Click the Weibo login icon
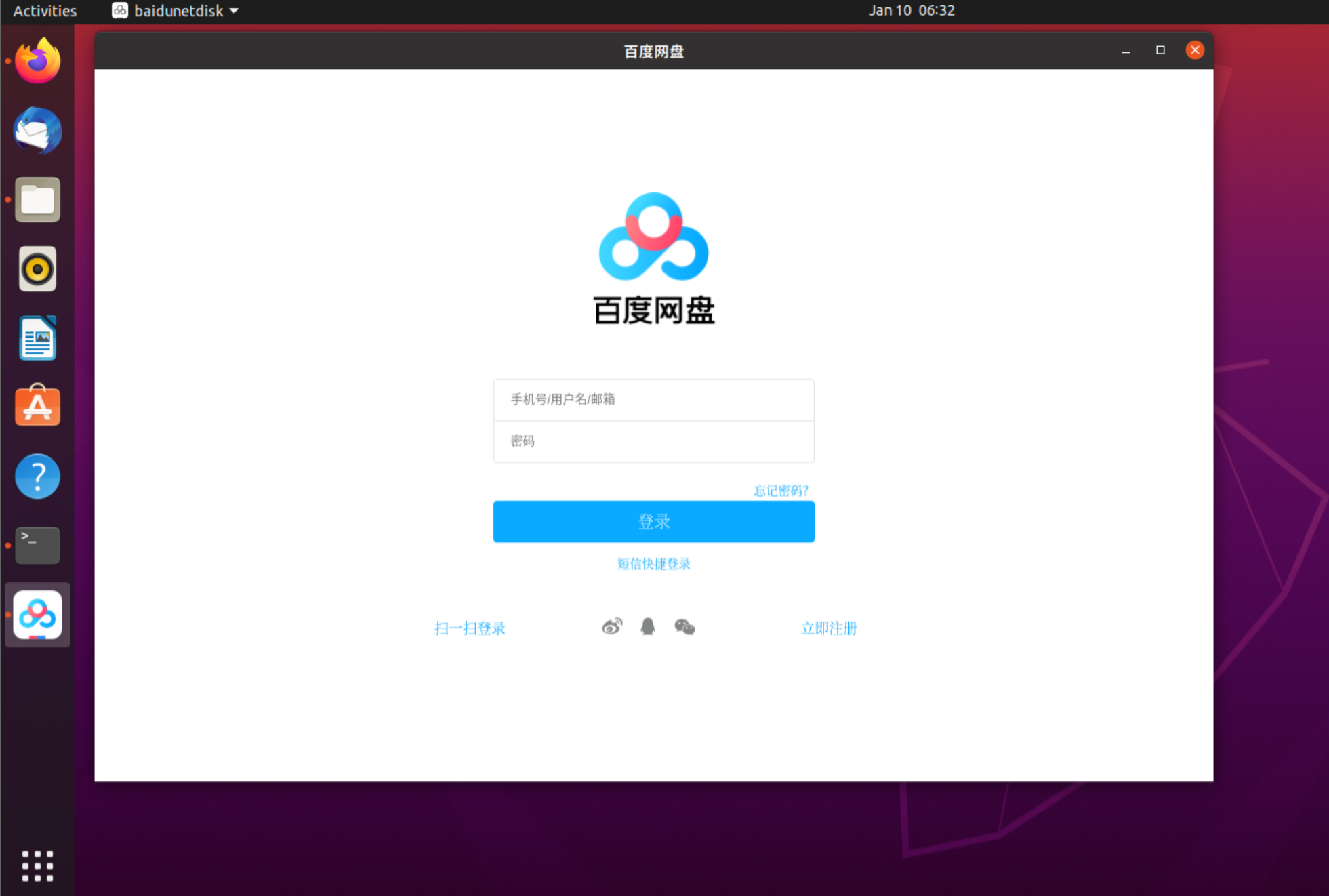 [x=612, y=627]
